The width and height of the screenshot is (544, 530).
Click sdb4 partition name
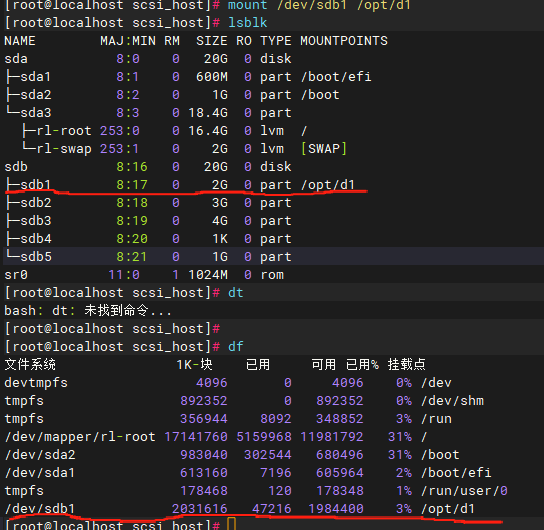pos(35,239)
